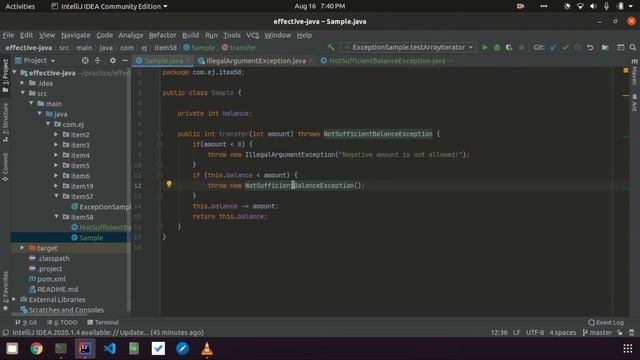Open Project panel gear settings
Viewport: 640px width, 360px height.
pos(113,60)
